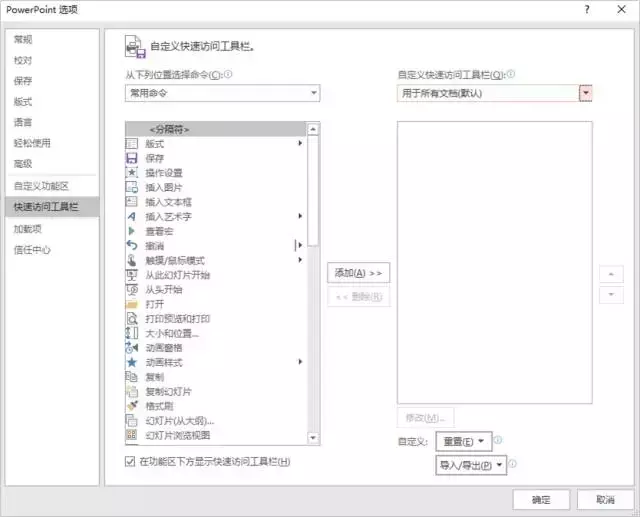Expand the 插入艺术字 submenu arrow
640x517 pixels.
(300, 216)
